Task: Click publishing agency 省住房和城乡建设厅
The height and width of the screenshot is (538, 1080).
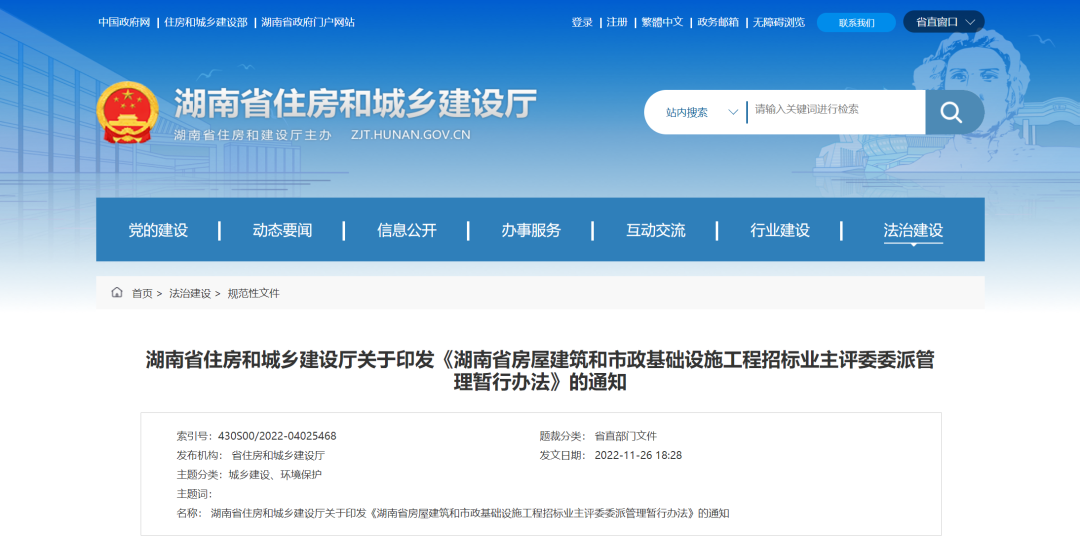Action: click(x=278, y=455)
